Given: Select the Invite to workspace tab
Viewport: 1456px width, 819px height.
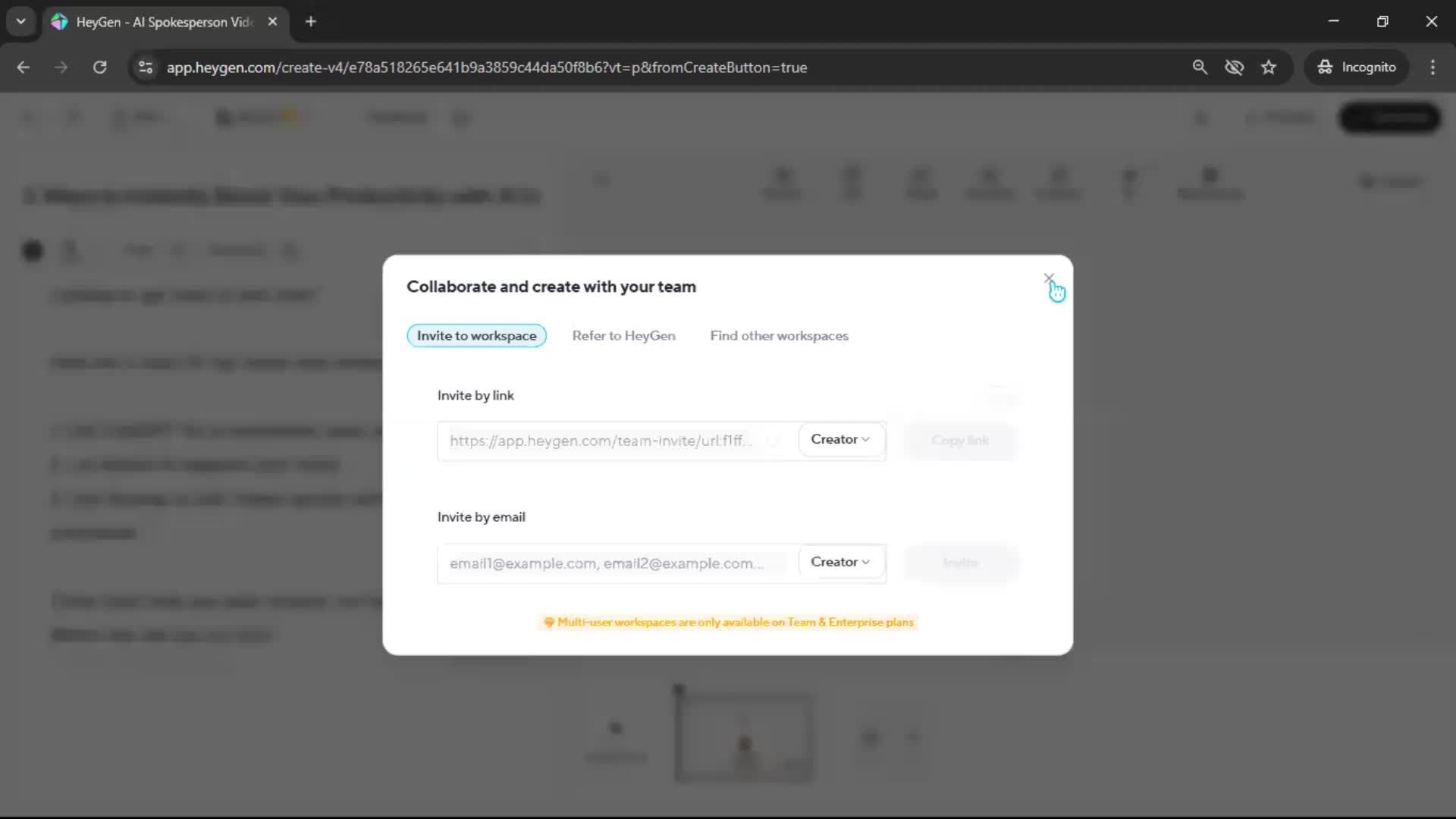Looking at the screenshot, I should (x=476, y=336).
